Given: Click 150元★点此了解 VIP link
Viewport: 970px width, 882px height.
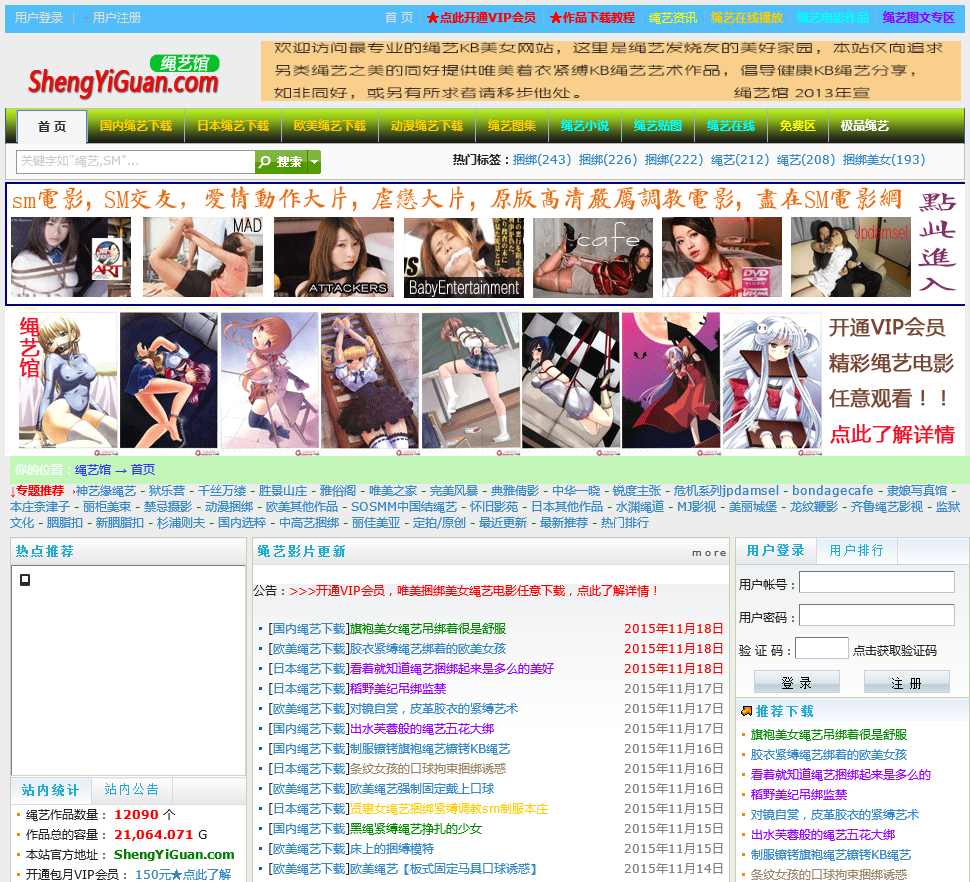Looking at the screenshot, I should click(x=183, y=875).
